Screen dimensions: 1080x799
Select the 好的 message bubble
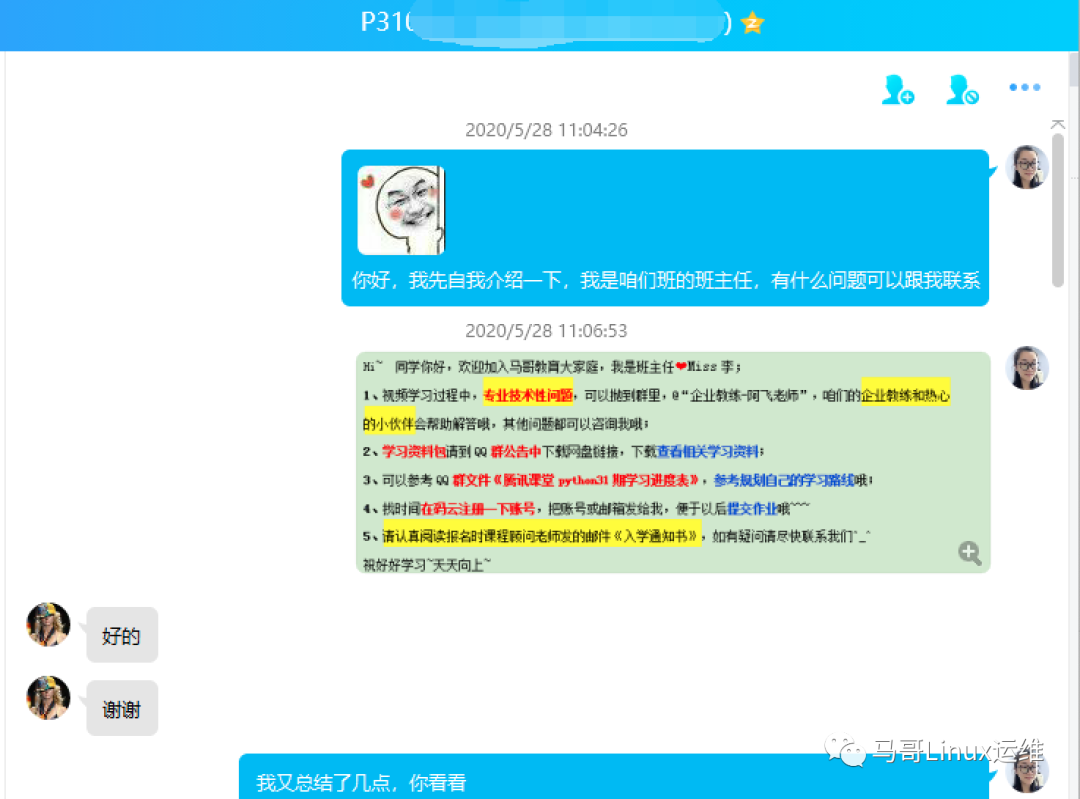click(x=121, y=635)
